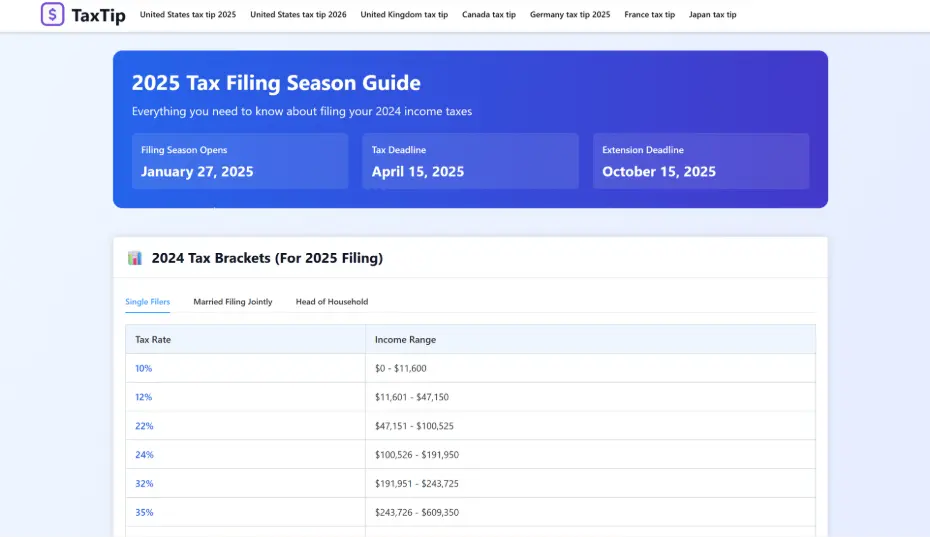Open United States tax tip 2025 page
The width and height of the screenshot is (930, 537).
tap(188, 15)
